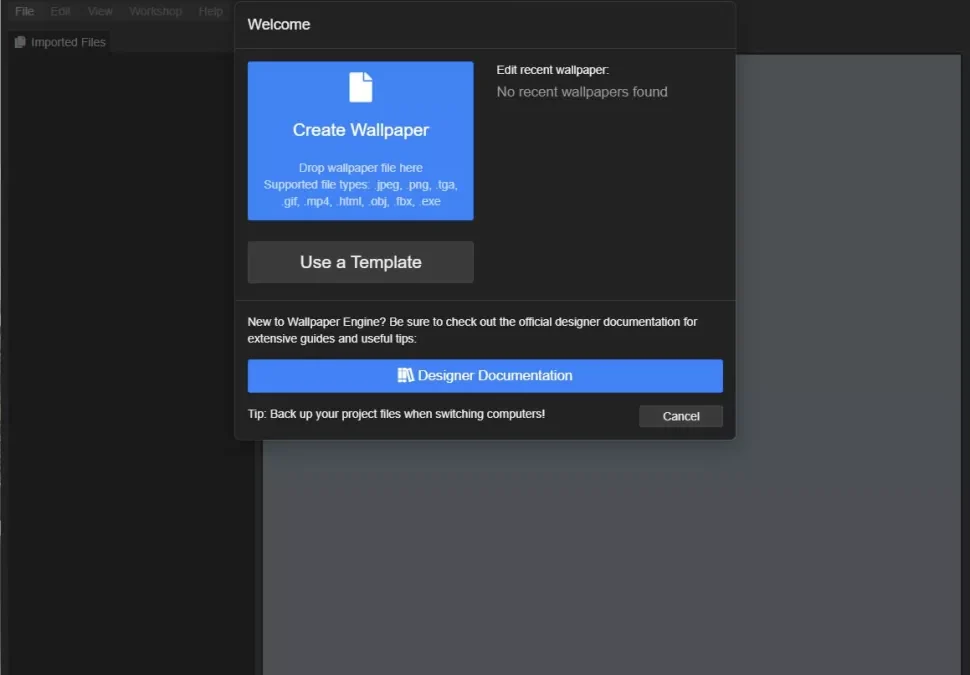Image resolution: width=970 pixels, height=675 pixels.
Task: Open the Designer Documentation link button
Action: [485, 376]
